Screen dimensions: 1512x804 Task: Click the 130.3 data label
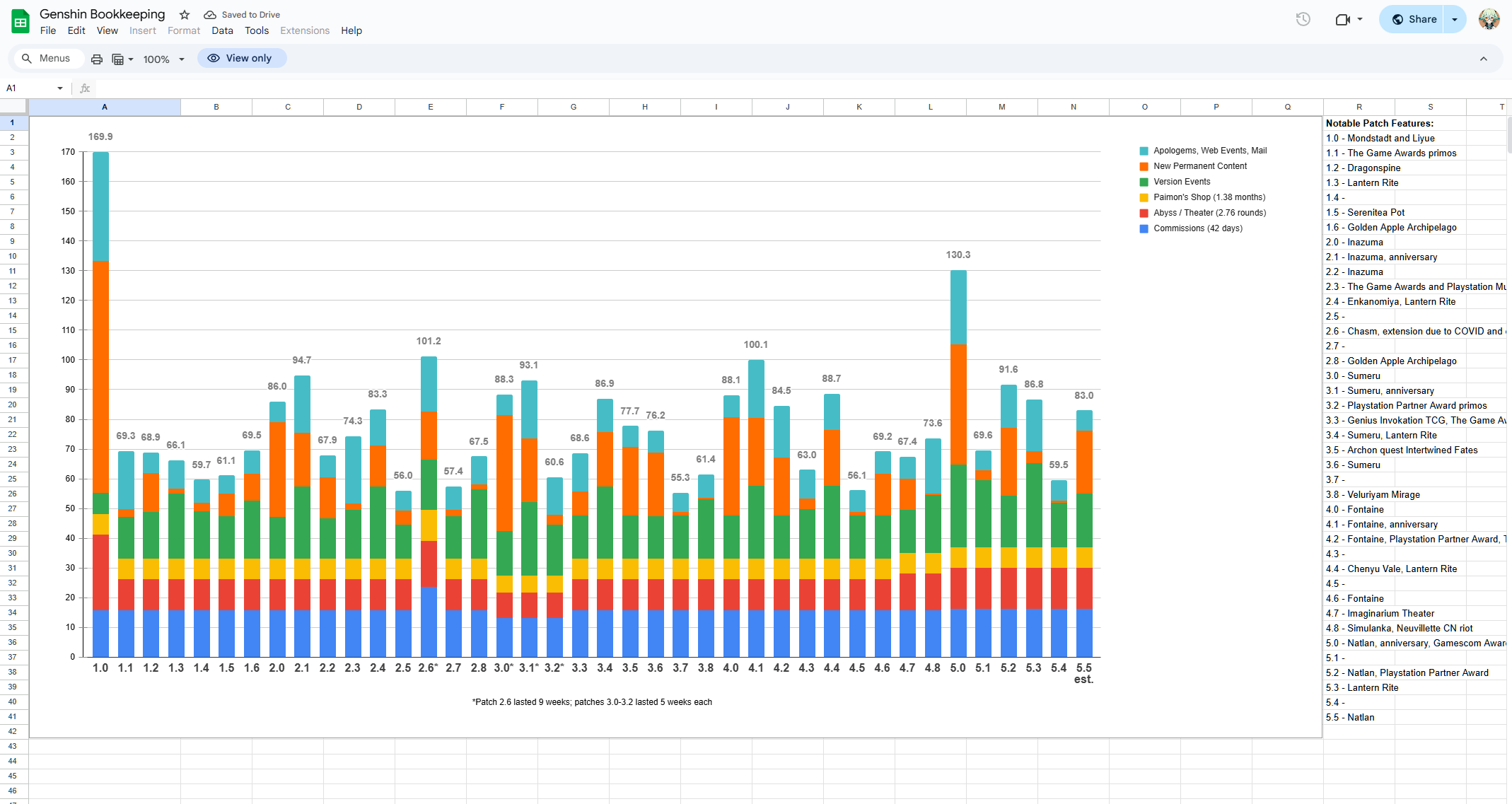point(958,255)
